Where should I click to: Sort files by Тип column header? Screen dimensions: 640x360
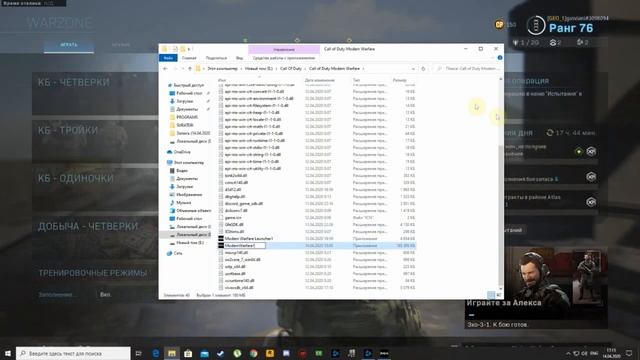(356, 80)
